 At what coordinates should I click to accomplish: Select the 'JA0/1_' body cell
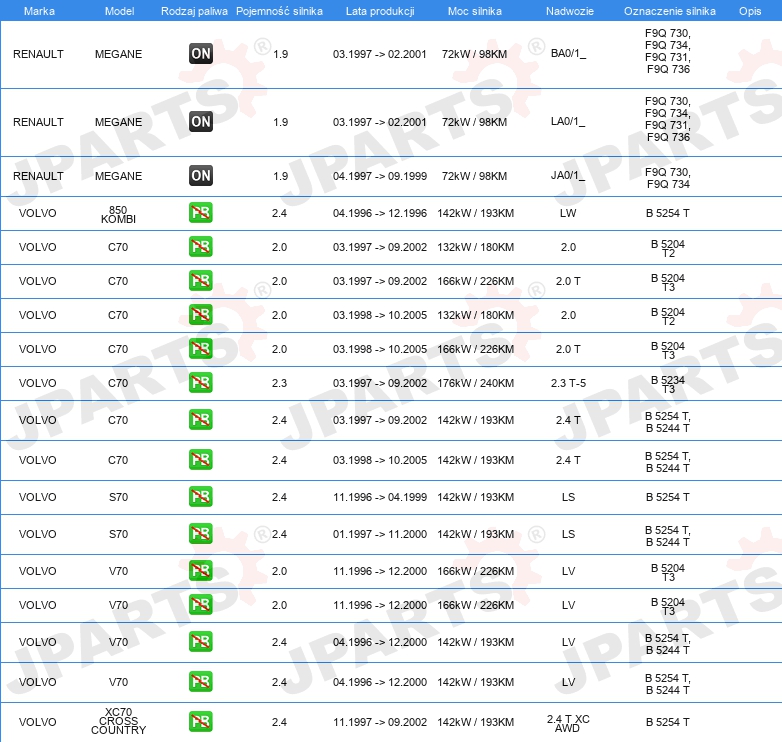coord(569,175)
